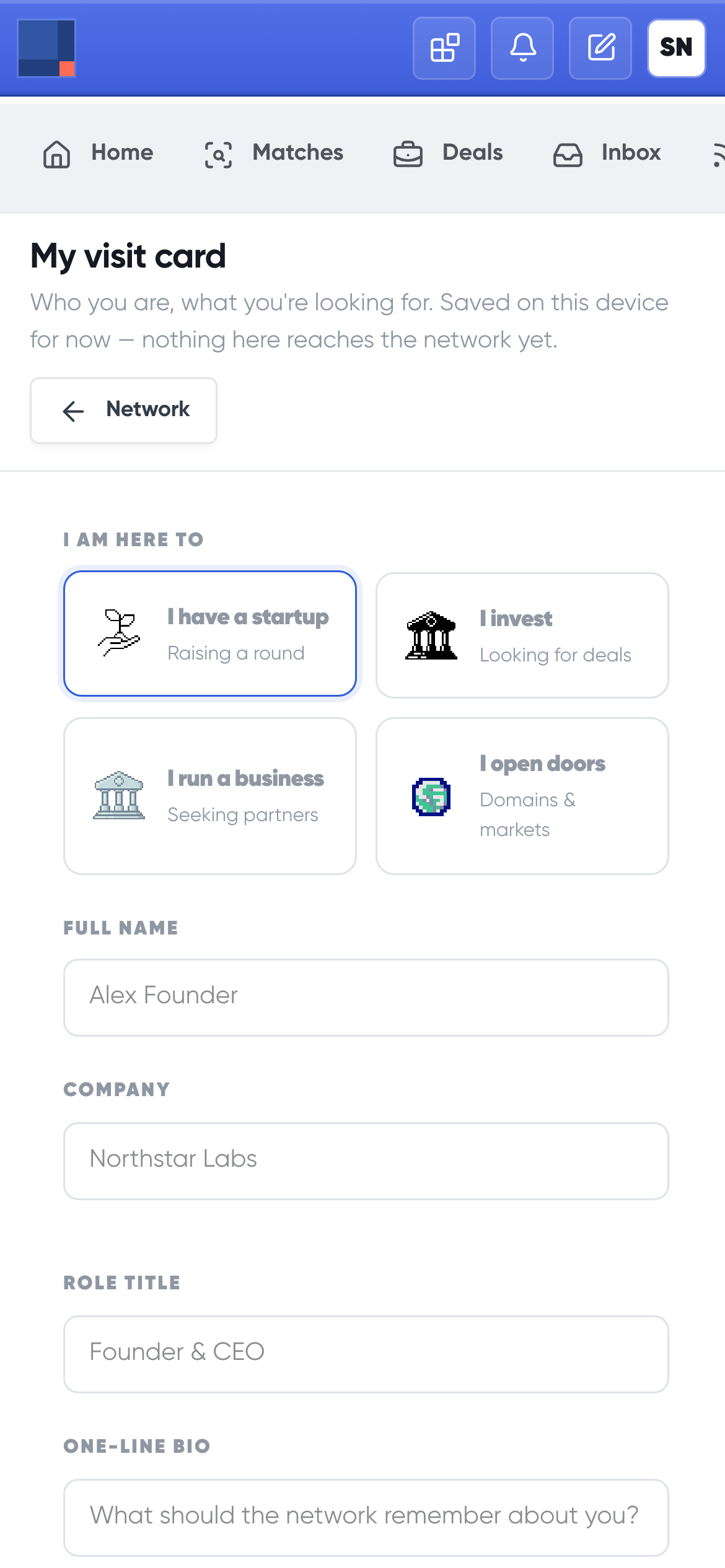The width and height of the screenshot is (725, 1568).
Task: Click into the Company input field
Action: [366, 1161]
